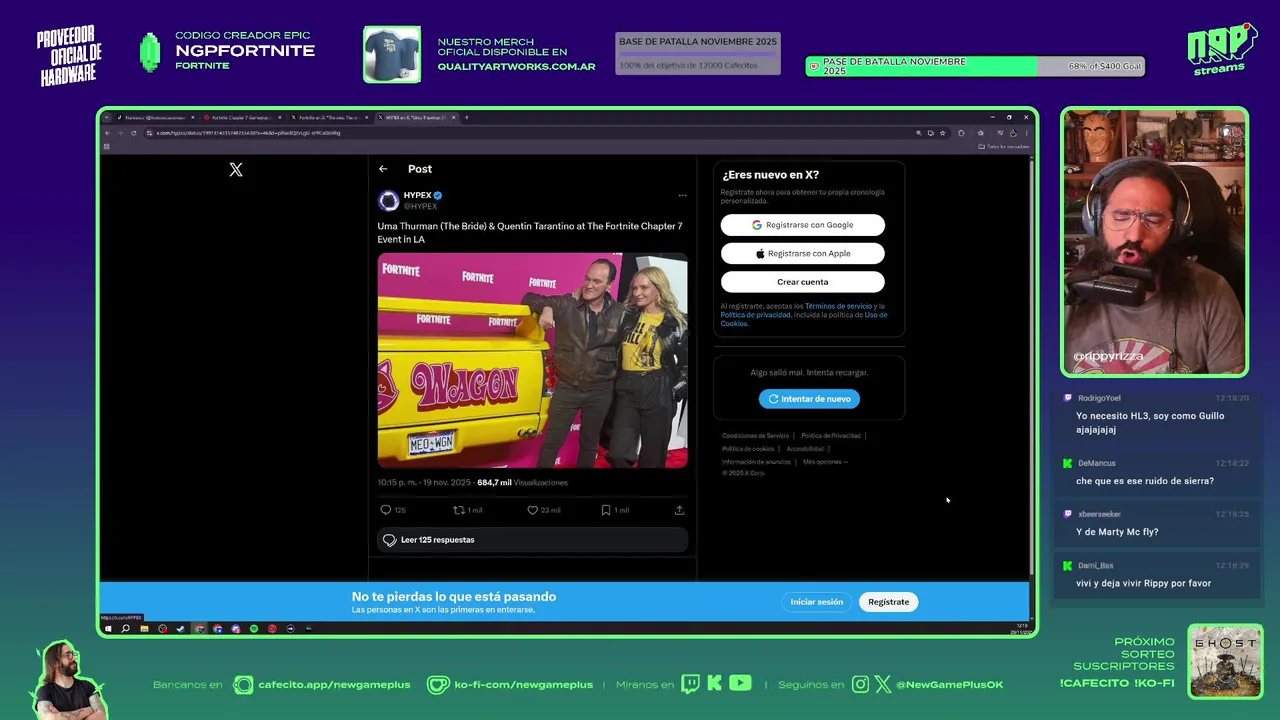The image size is (1280, 720).
Task: Click the bookmark star in address bar
Action: 942,133
